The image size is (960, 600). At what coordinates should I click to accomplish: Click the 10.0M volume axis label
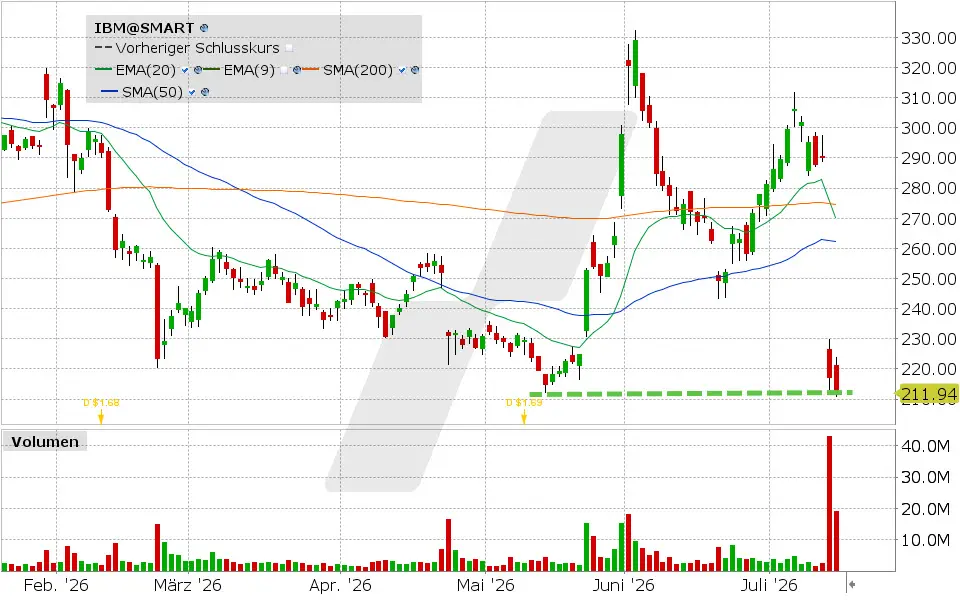pyautogui.click(x=925, y=540)
